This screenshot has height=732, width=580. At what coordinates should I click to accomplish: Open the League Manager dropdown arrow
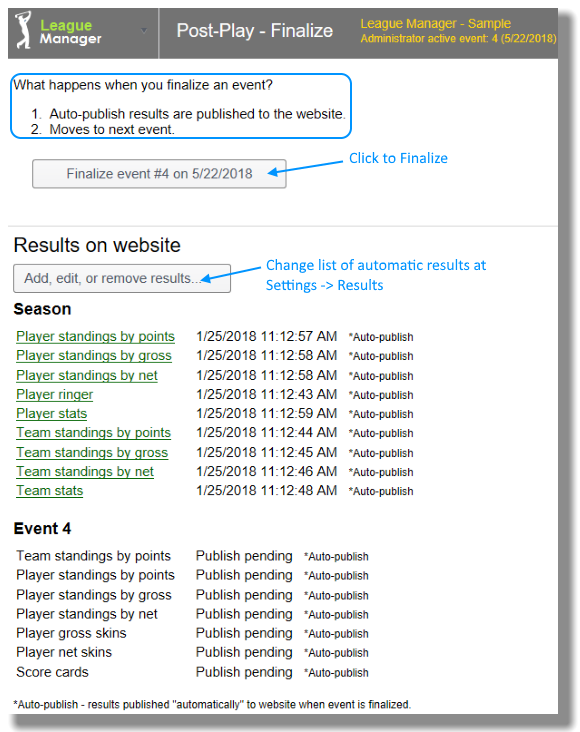point(144,31)
